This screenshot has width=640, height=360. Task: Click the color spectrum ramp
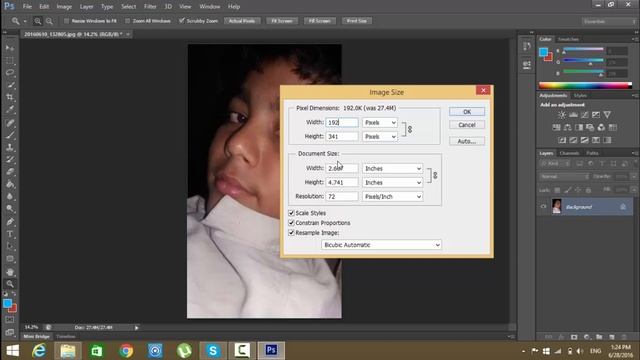[585, 85]
